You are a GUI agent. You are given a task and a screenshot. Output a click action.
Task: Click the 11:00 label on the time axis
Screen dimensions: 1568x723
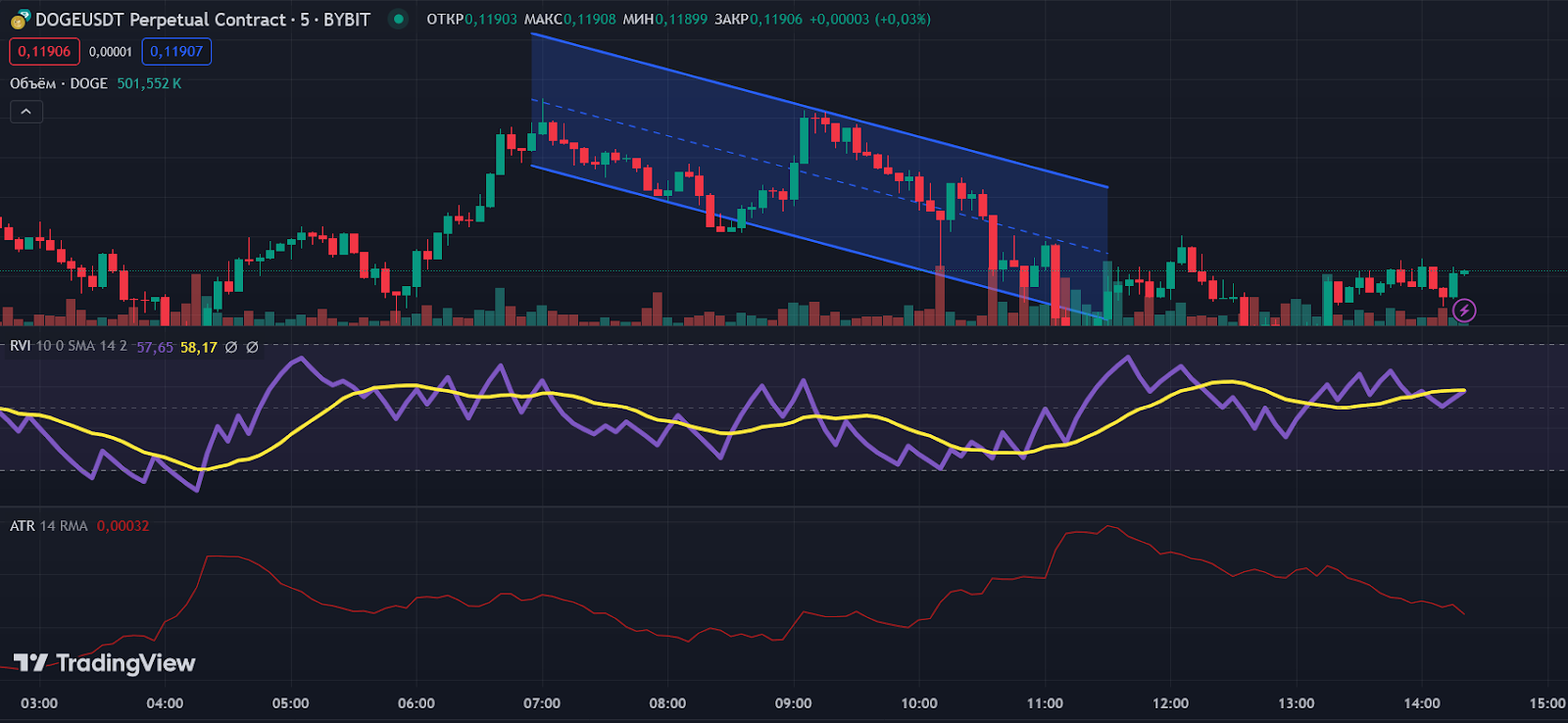(x=1045, y=703)
